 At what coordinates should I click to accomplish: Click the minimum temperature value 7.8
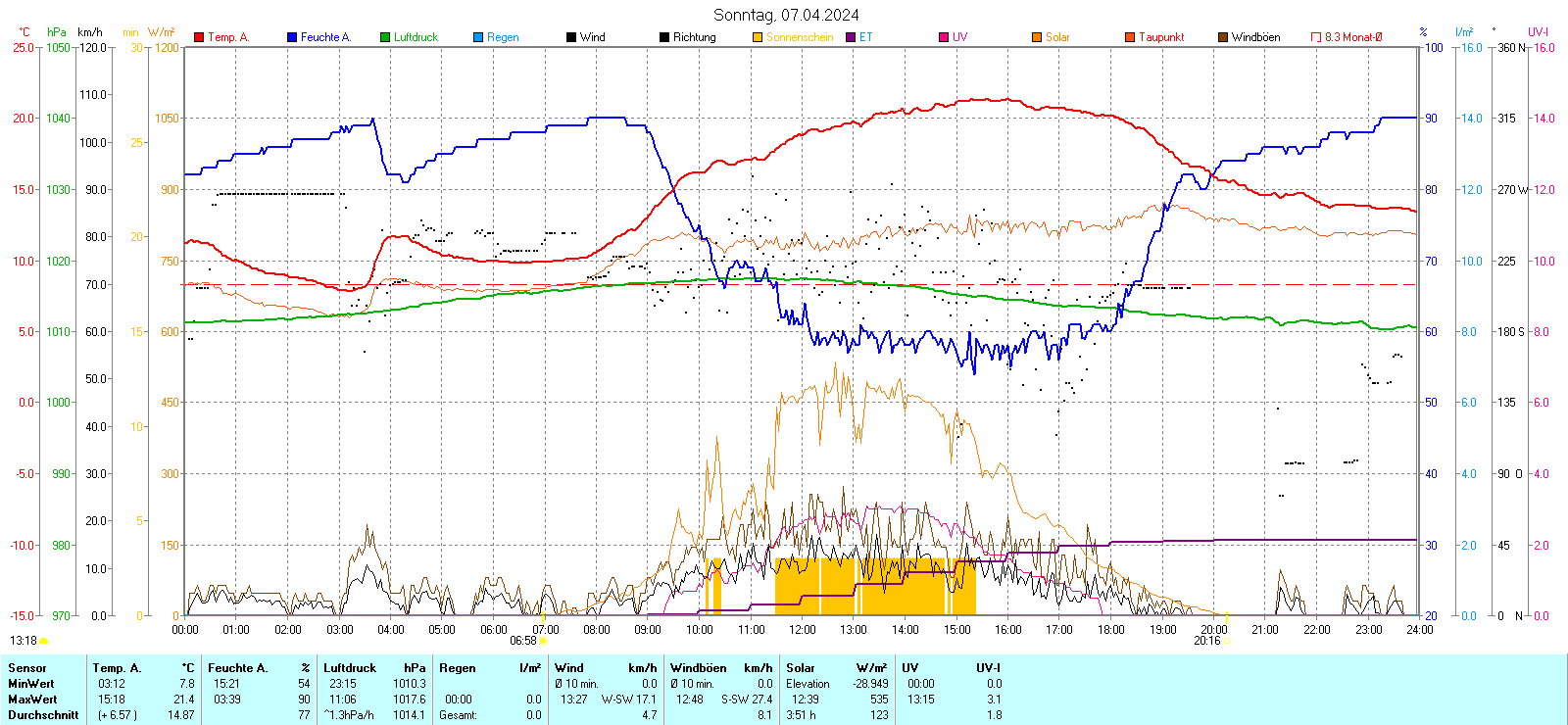pyautogui.click(x=187, y=684)
